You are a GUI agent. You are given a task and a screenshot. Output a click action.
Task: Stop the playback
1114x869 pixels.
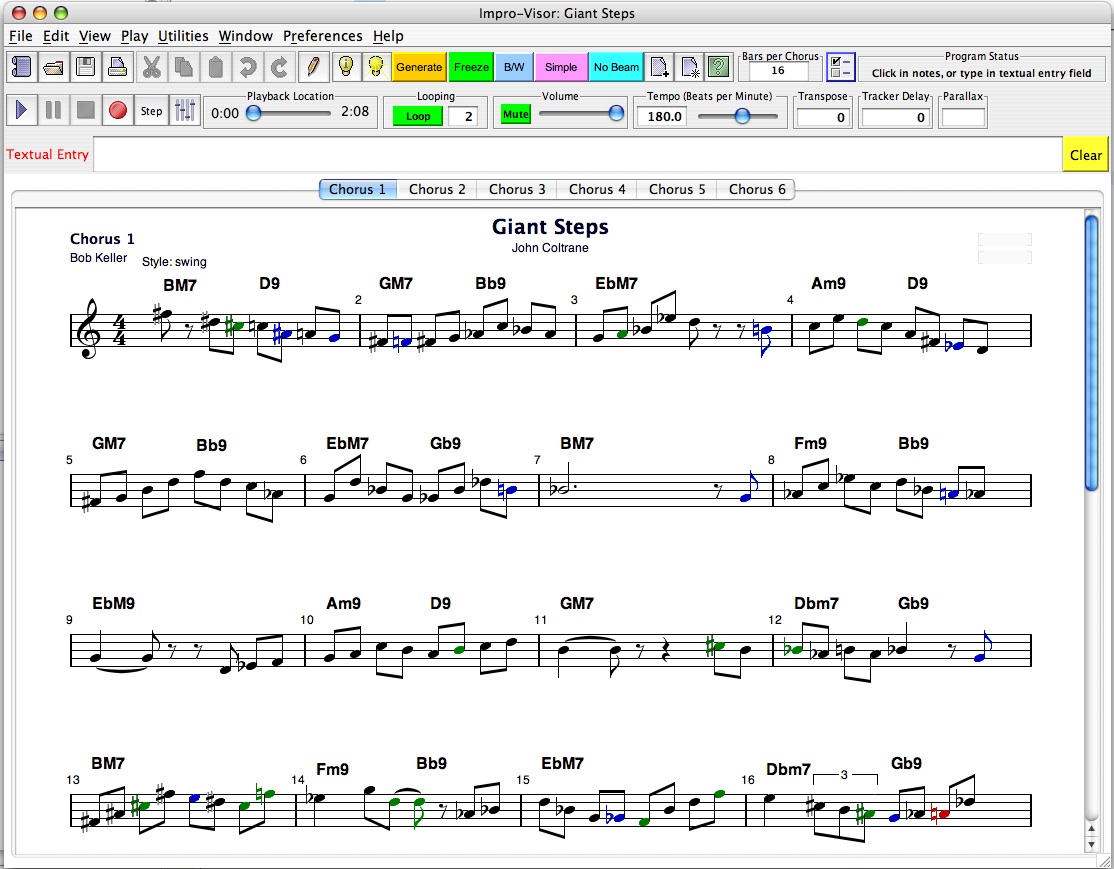click(85, 110)
